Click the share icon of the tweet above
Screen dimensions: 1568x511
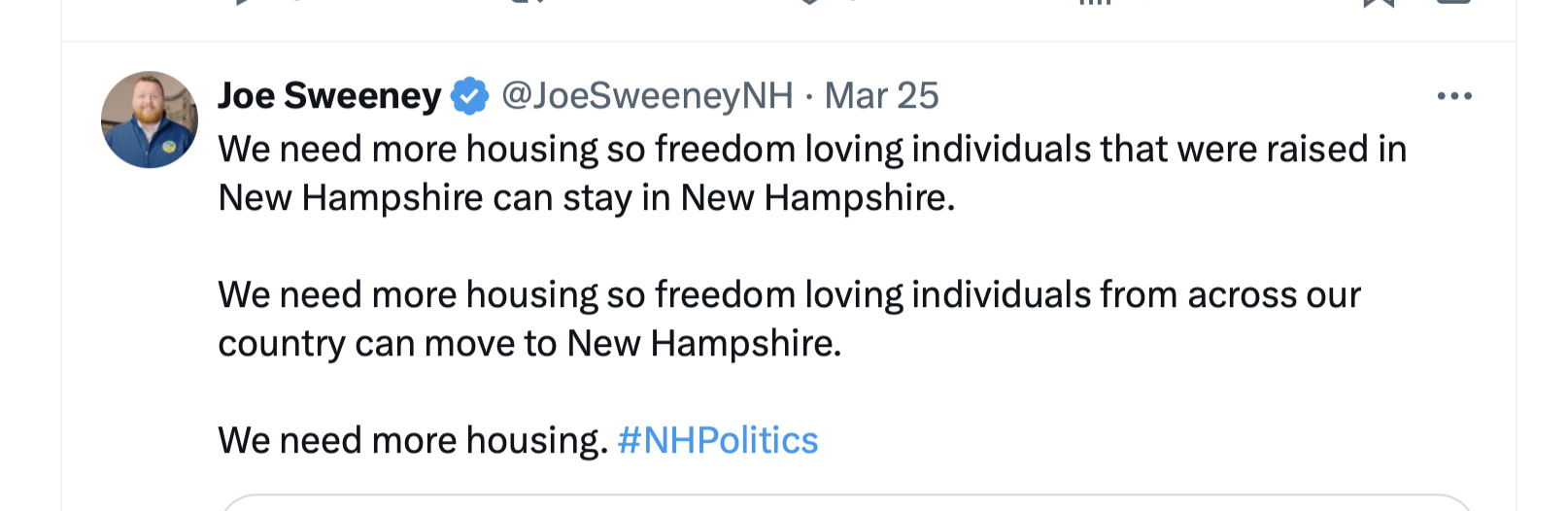click(x=1453, y=3)
